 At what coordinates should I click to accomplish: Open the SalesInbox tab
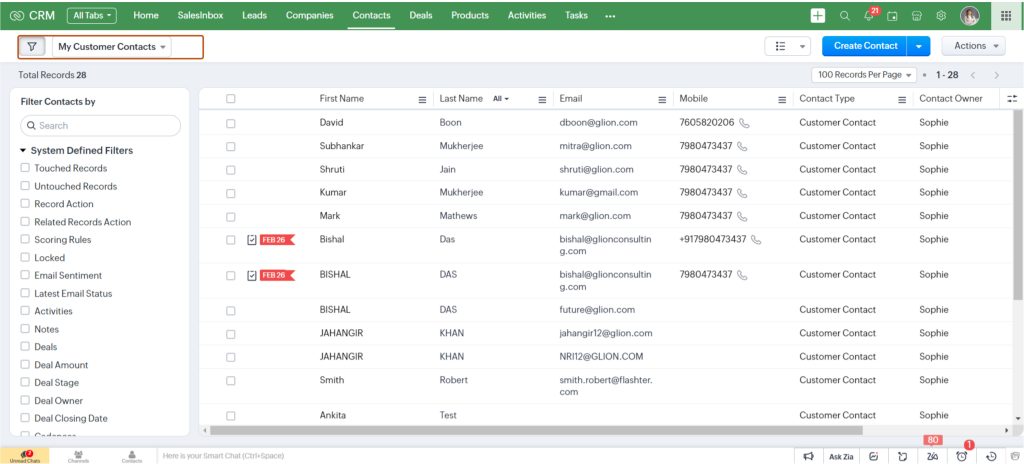[200, 16]
